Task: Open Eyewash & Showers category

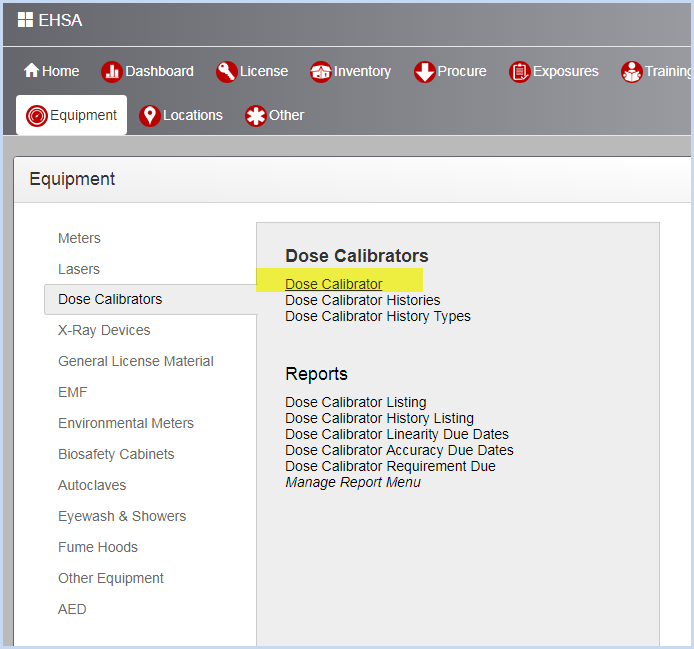Action: tap(122, 516)
